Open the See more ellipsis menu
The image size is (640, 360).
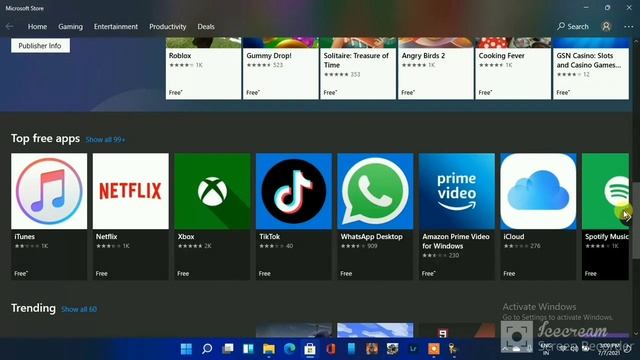click(x=629, y=27)
